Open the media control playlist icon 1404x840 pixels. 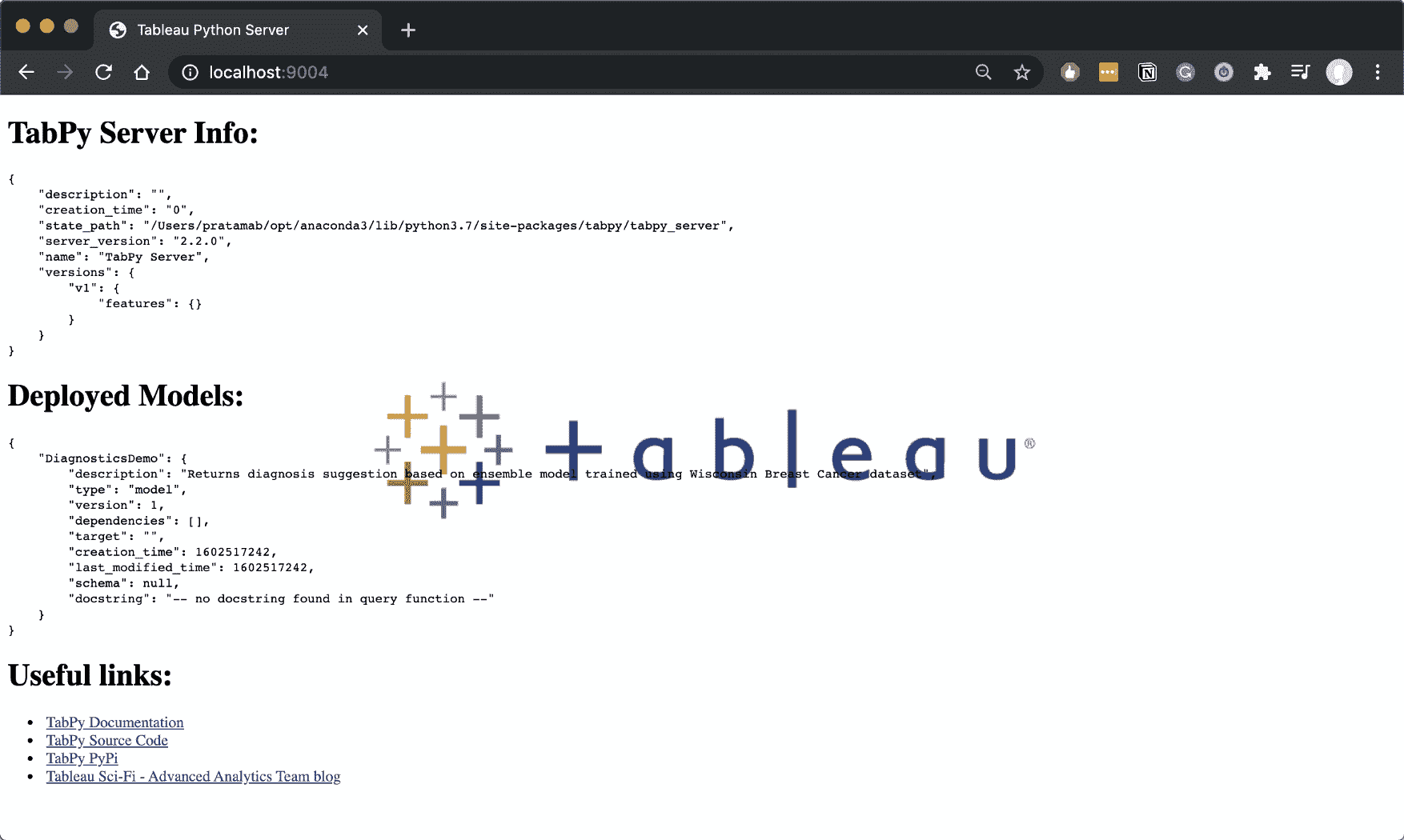click(1301, 72)
